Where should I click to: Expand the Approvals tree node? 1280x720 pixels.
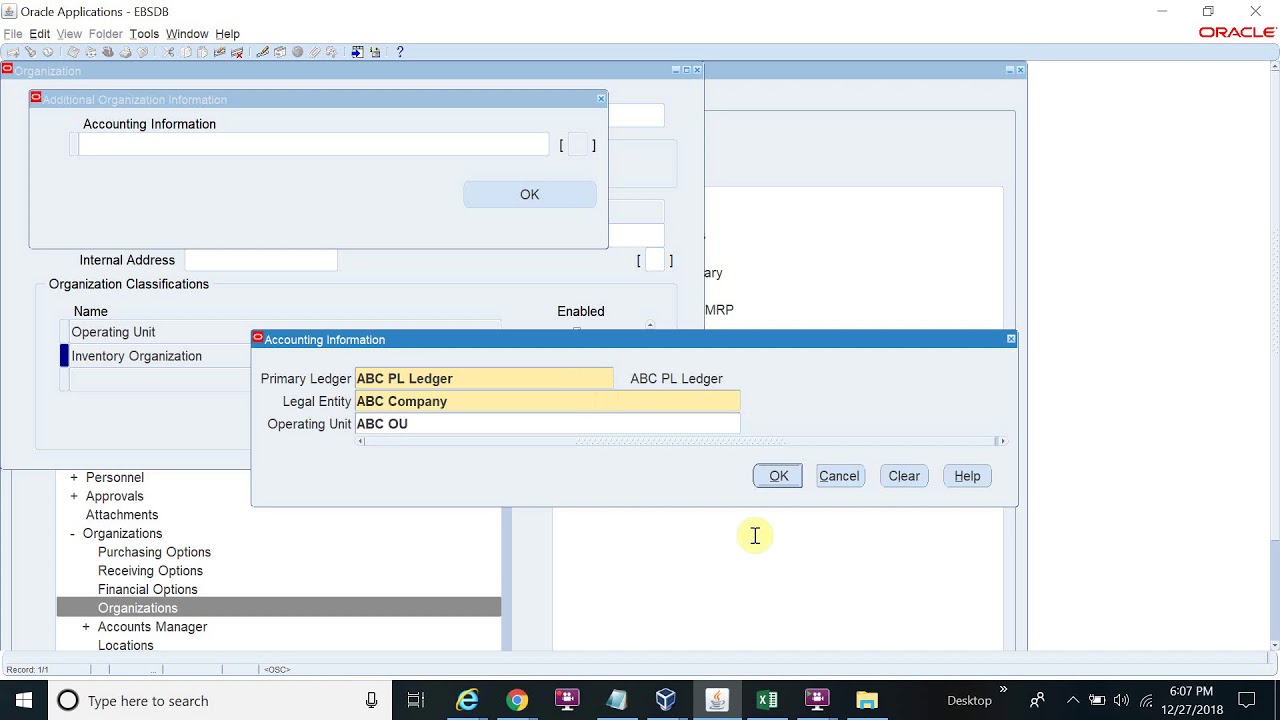(73, 496)
